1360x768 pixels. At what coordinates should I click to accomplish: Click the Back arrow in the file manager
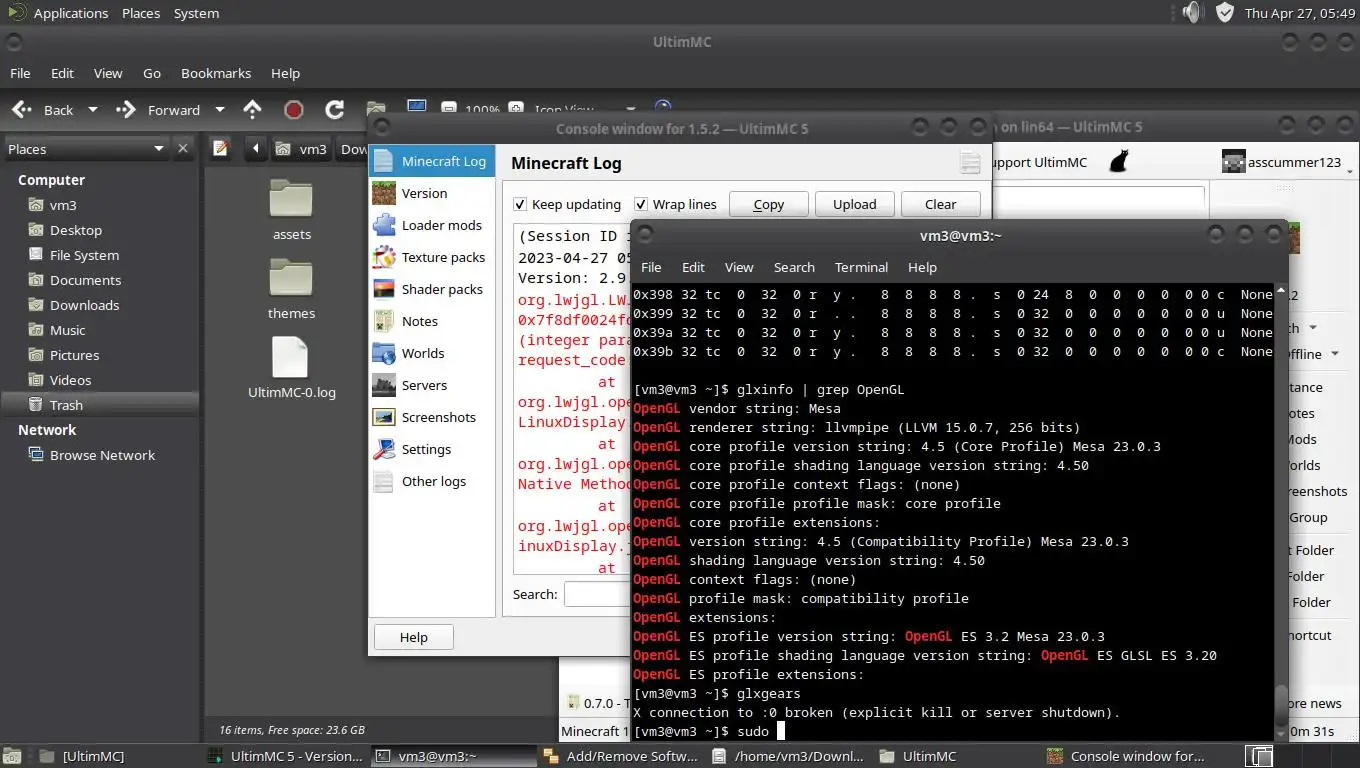coord(42,110)
